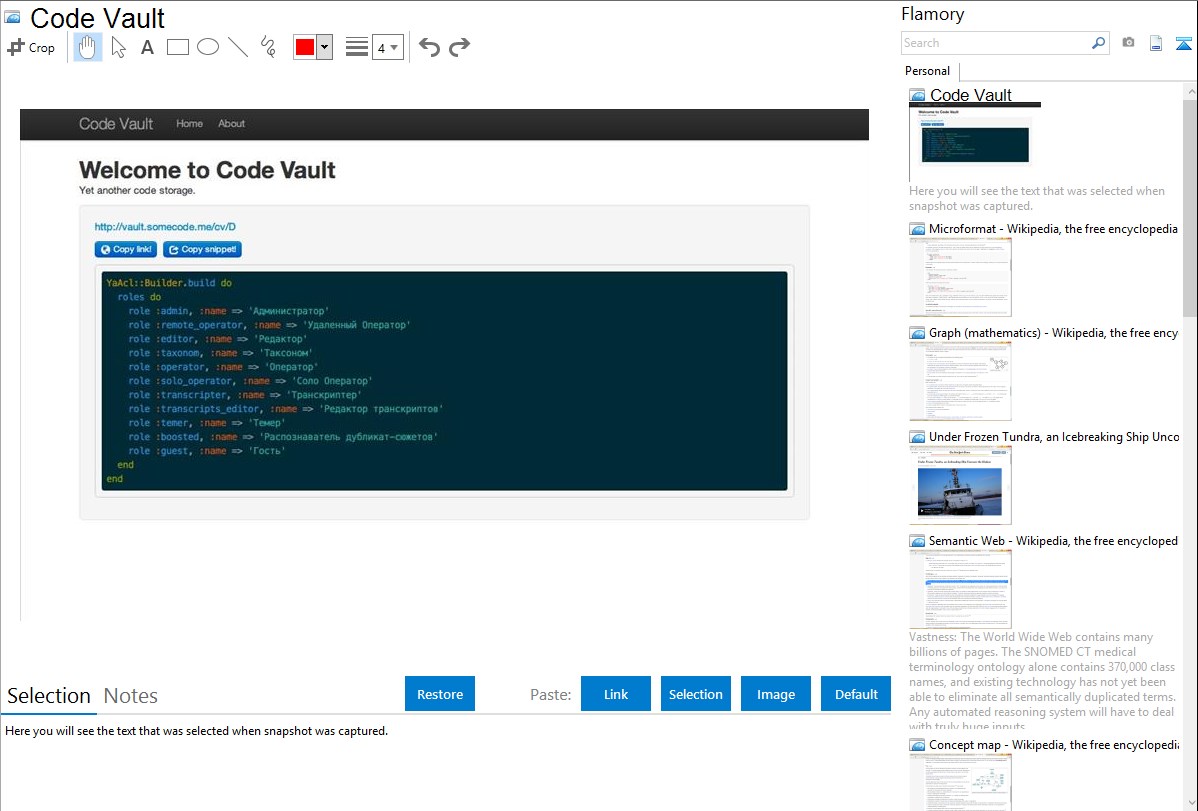Image resolution: width=1198 pixels, height=811 pixels.
Task: Expand the line width dropdown
Action: 387,47
